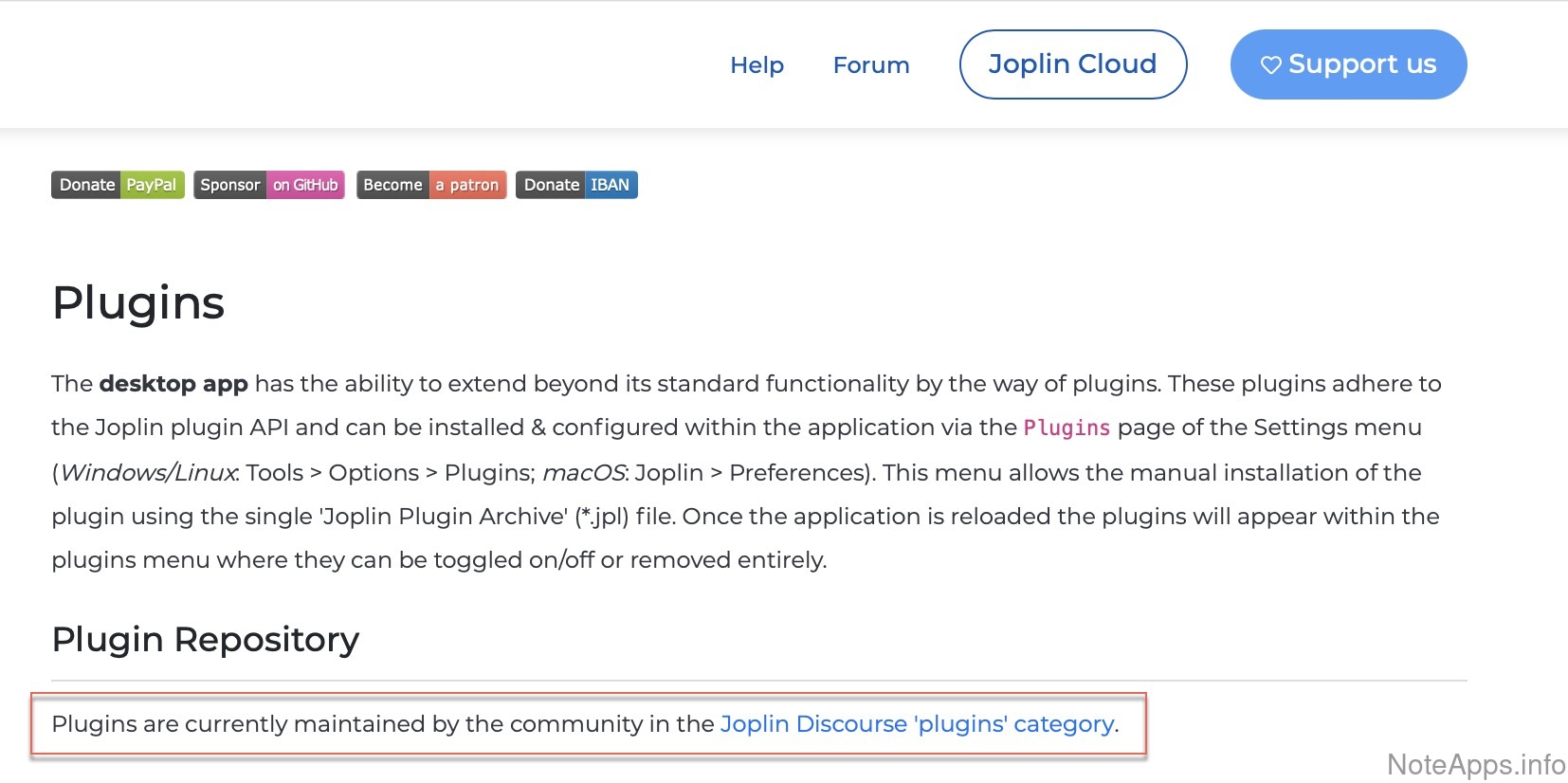
Task: Click the 'Joplin Plugin Archive' phrase
Action: tap(446, 517)
